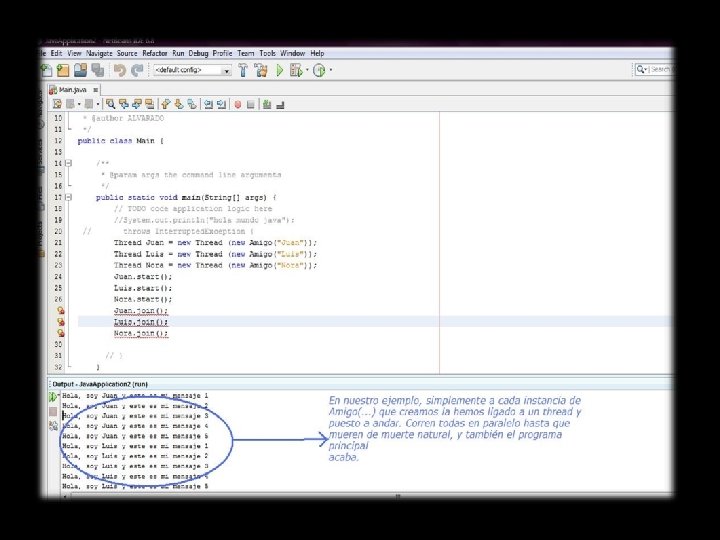Open the Help menu
The height and width of the screenshot is (540, 720).
pos(317,53)
